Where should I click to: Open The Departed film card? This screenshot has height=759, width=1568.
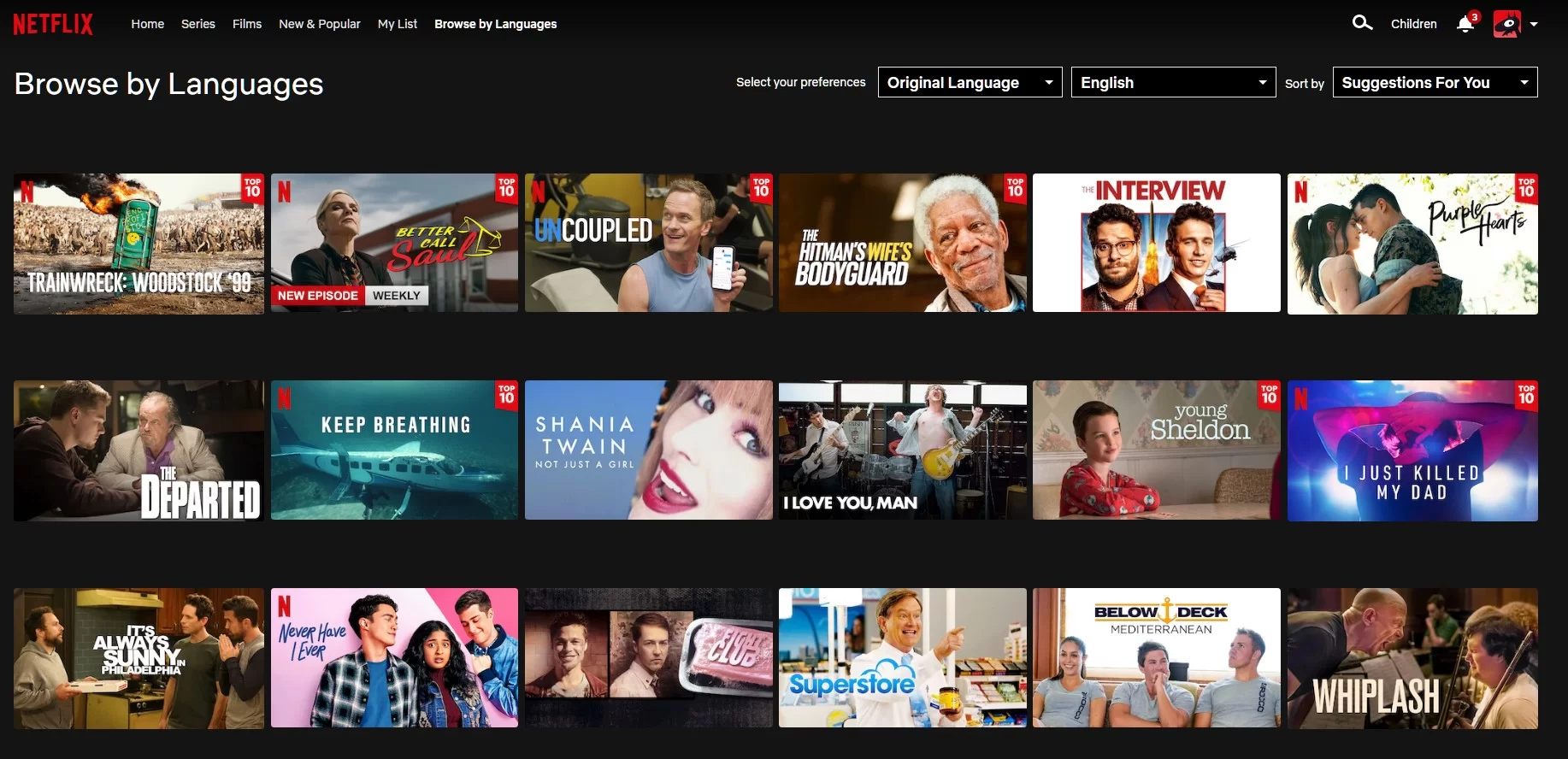pyautogui.click(x=139, y=450)
